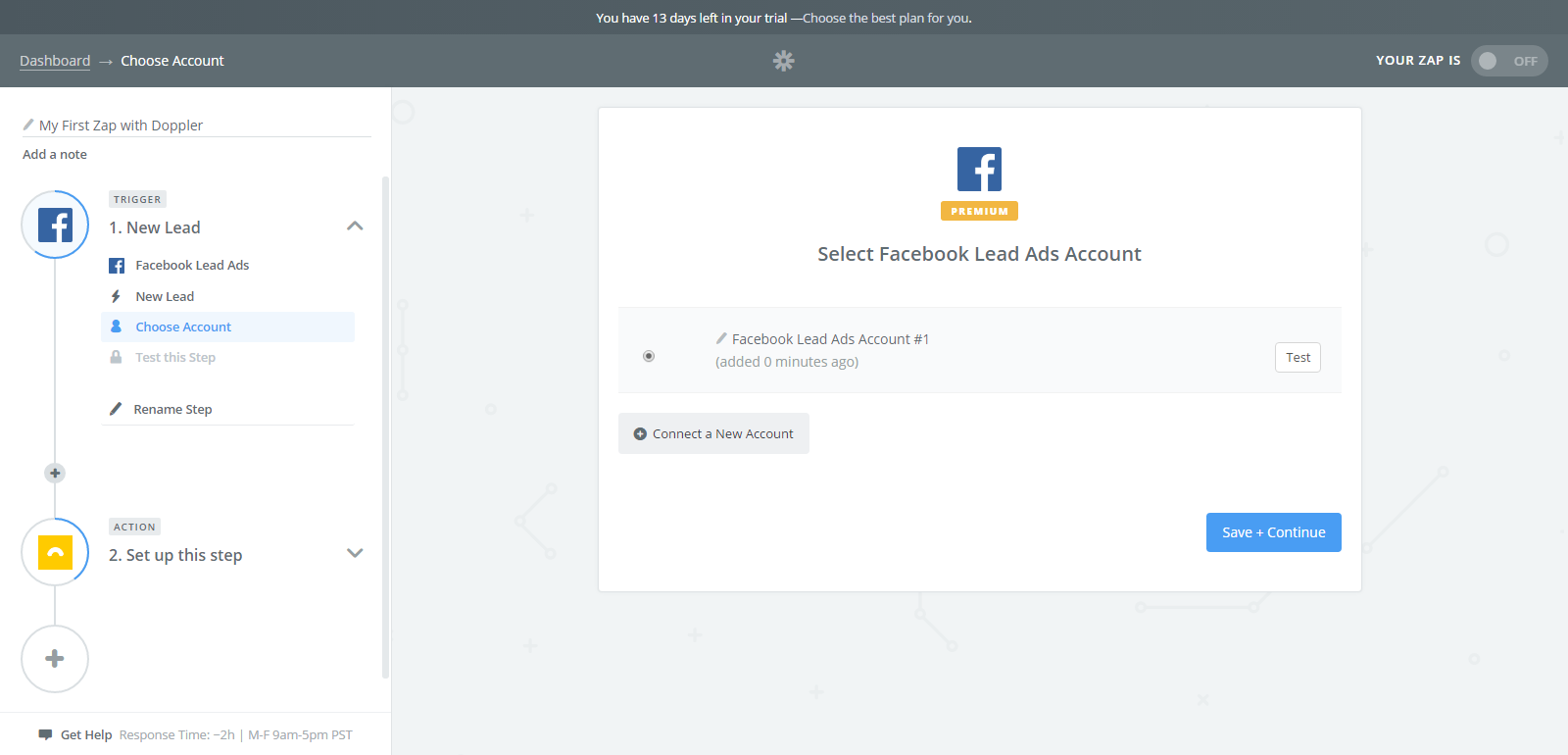1568x755 pixels.
Task: Click the pencil icon next to Rename Step
Action: tap(116, 409)
